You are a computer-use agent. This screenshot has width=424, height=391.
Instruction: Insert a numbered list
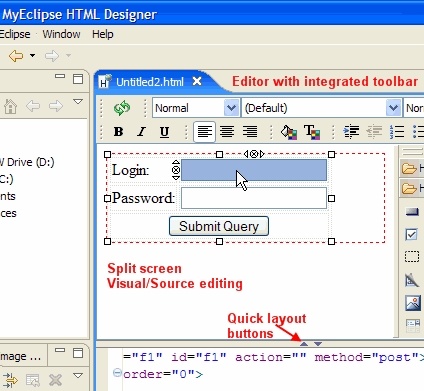(397, 132)
